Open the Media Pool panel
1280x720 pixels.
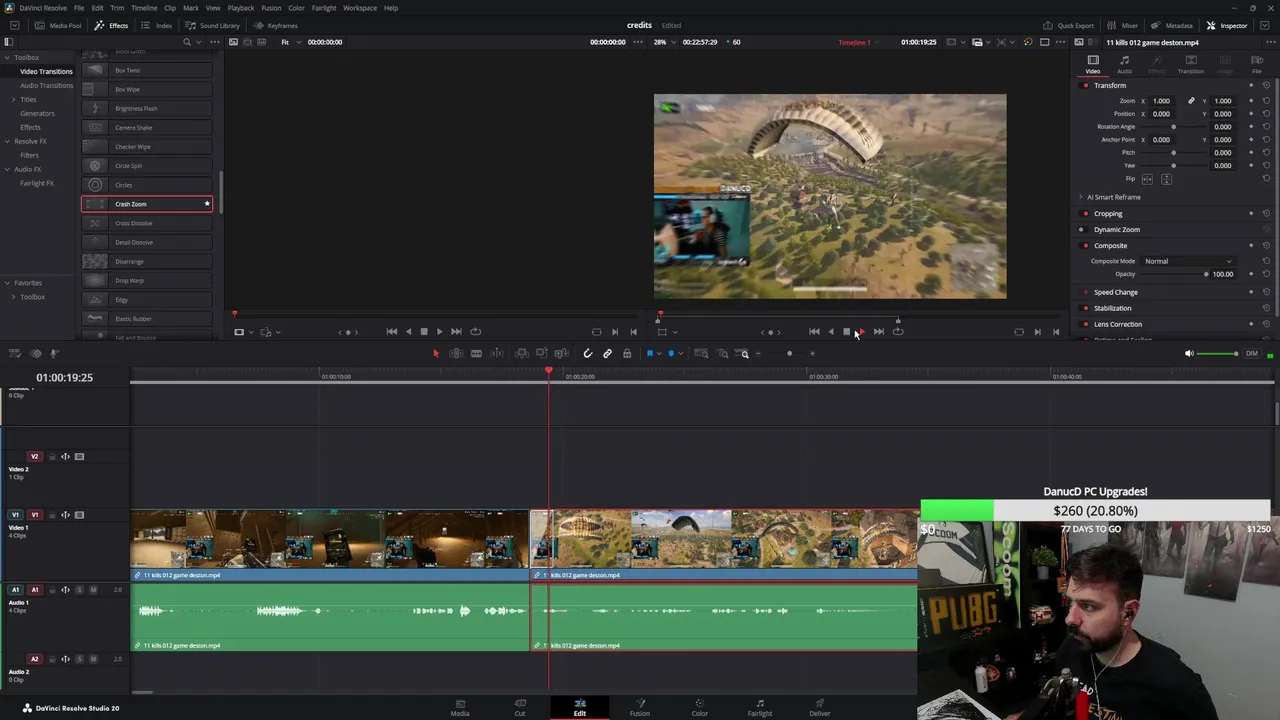point(59,25)
